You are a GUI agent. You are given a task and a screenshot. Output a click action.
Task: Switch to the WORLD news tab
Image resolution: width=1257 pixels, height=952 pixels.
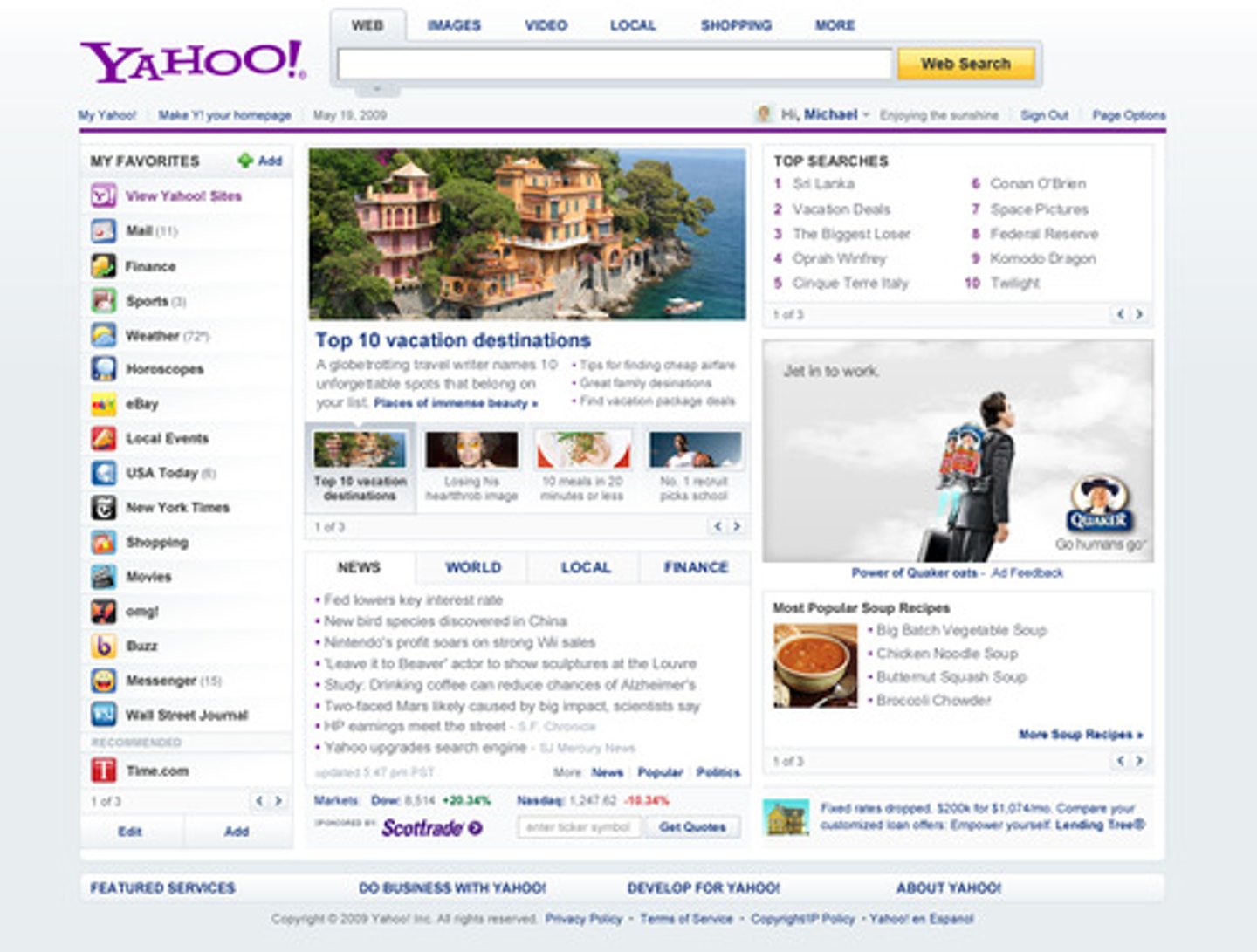click(472, 567)
